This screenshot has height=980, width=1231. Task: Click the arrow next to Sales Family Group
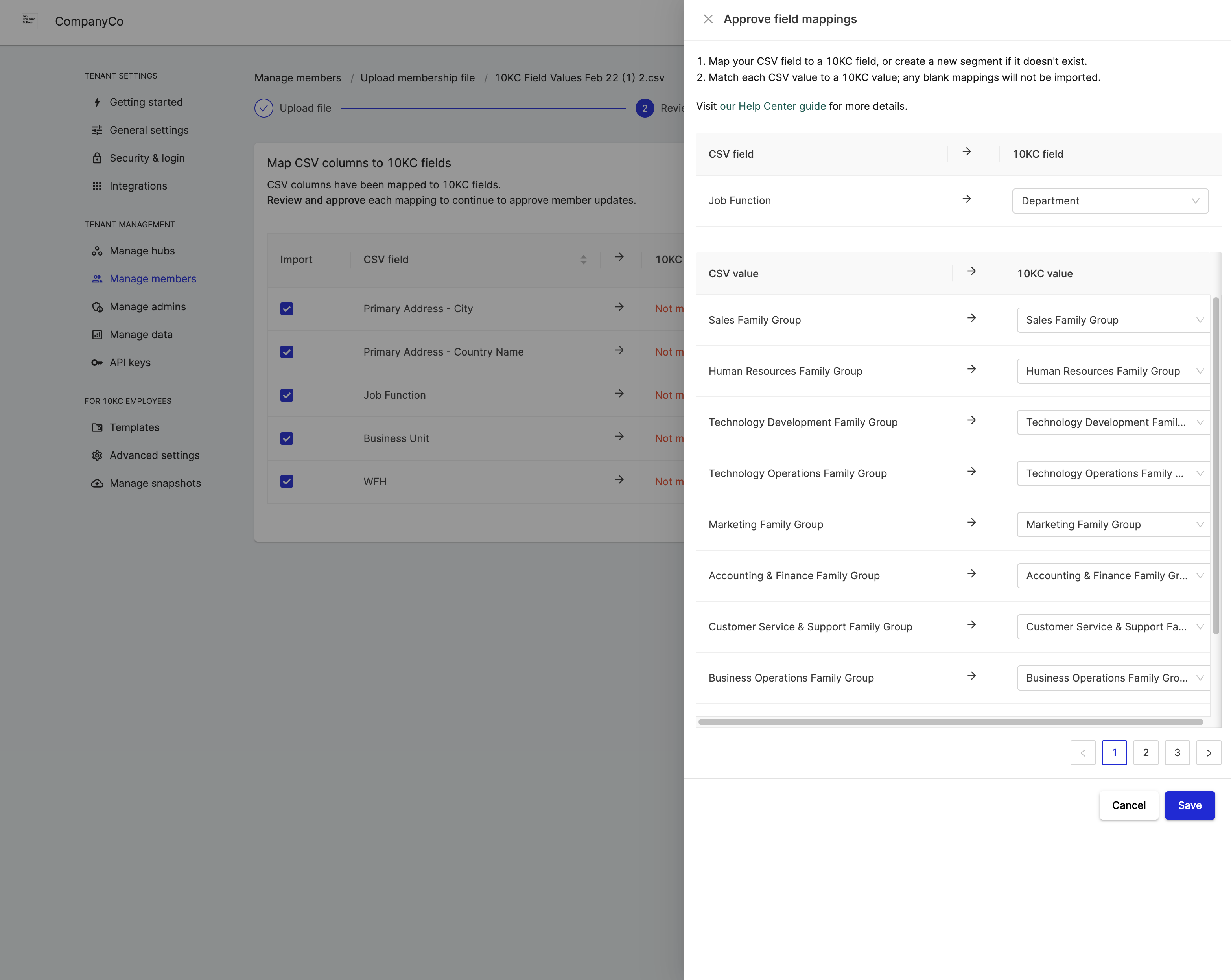coord(971,318)
